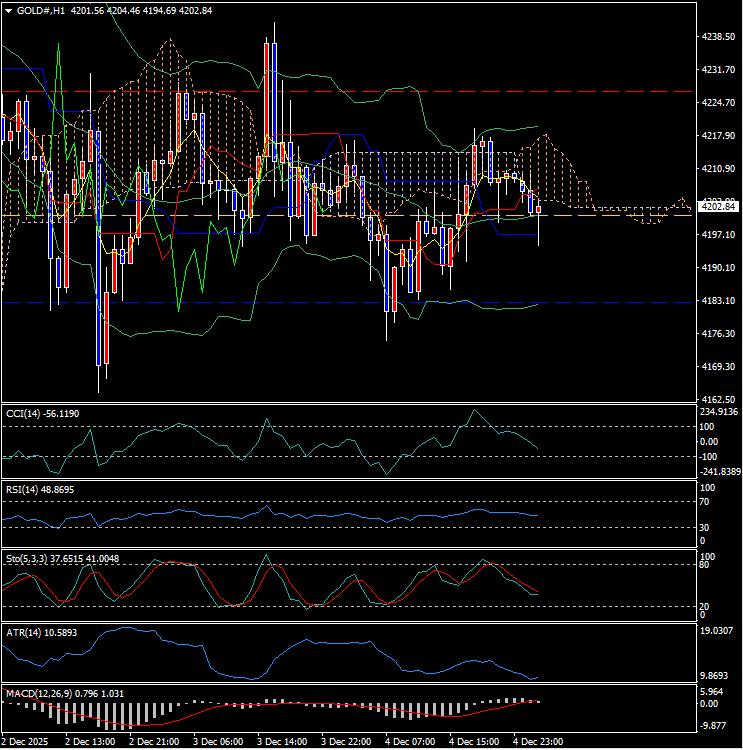The width and height of the screenshot is (743, 750).
Task: Click the current price tag 4202.84
Action: [719, 206]
